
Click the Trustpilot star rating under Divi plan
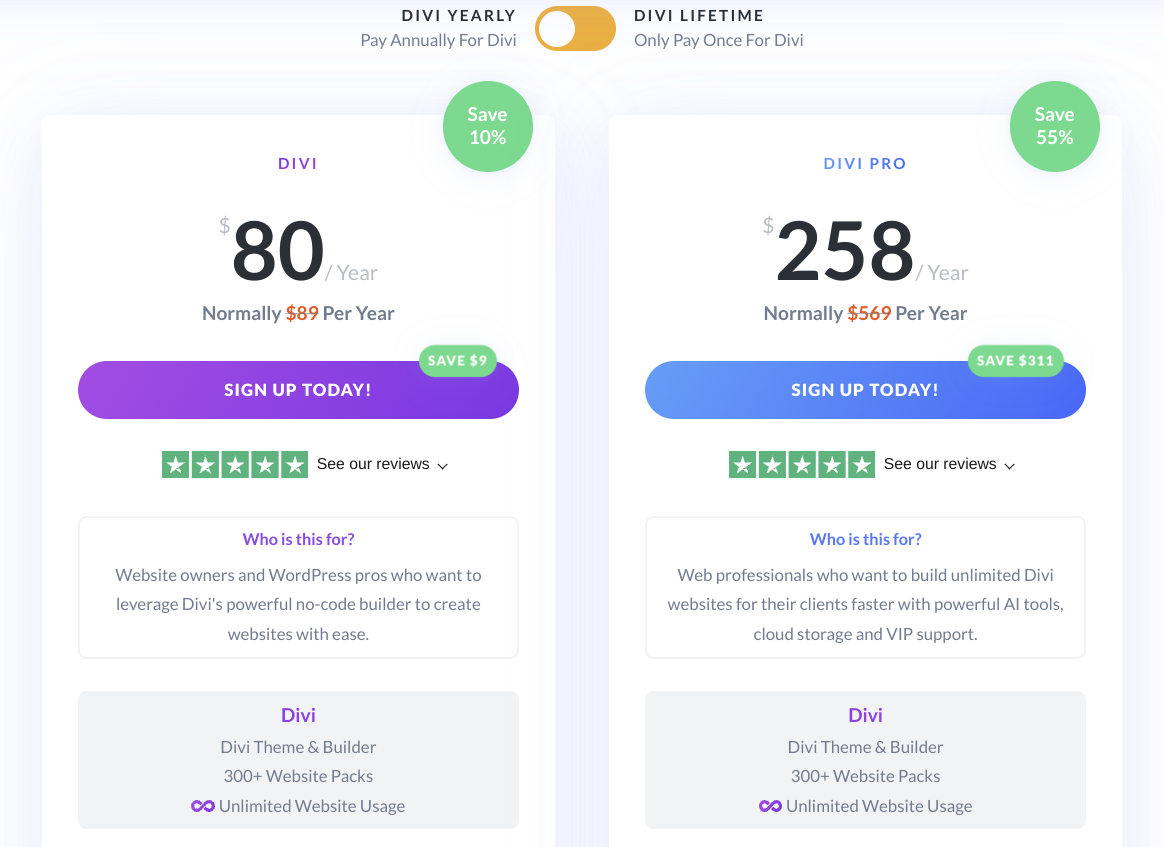tap(235, 464)
